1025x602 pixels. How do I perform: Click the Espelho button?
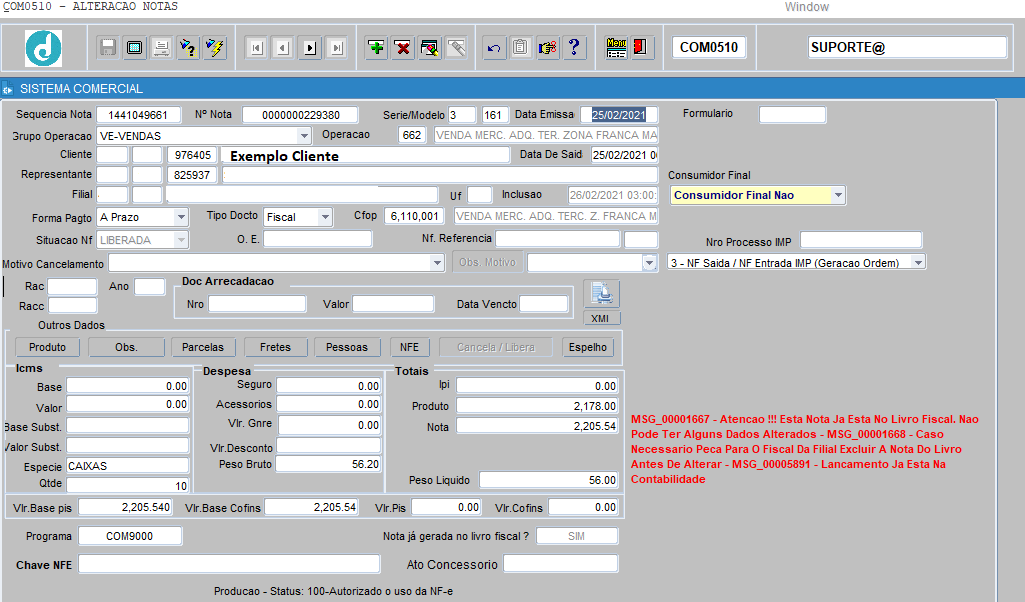tap(588, 347)
